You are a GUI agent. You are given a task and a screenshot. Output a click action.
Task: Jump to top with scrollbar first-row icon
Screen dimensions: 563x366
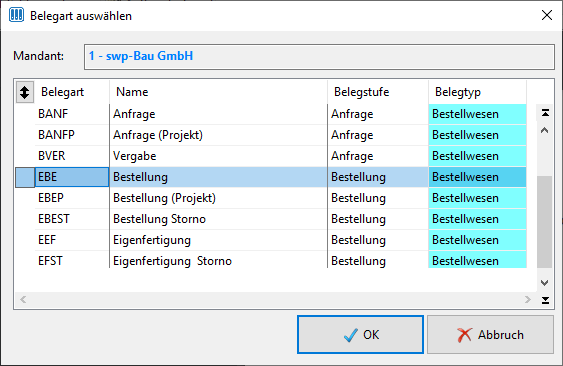click(545, 113)
